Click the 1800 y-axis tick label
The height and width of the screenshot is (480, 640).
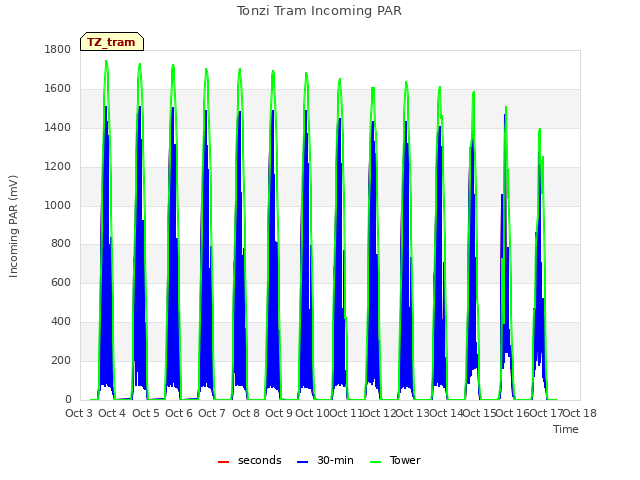point(58,49)
